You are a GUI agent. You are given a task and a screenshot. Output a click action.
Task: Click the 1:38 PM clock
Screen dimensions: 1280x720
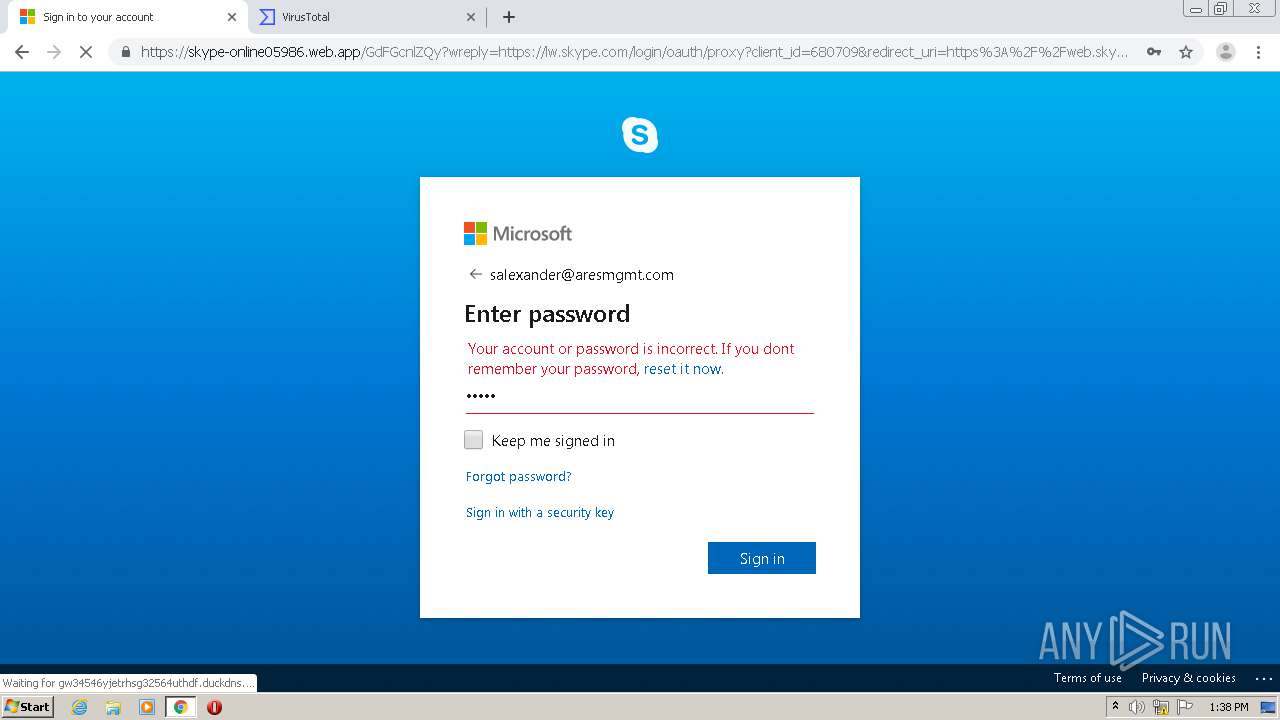point(1228,707)
